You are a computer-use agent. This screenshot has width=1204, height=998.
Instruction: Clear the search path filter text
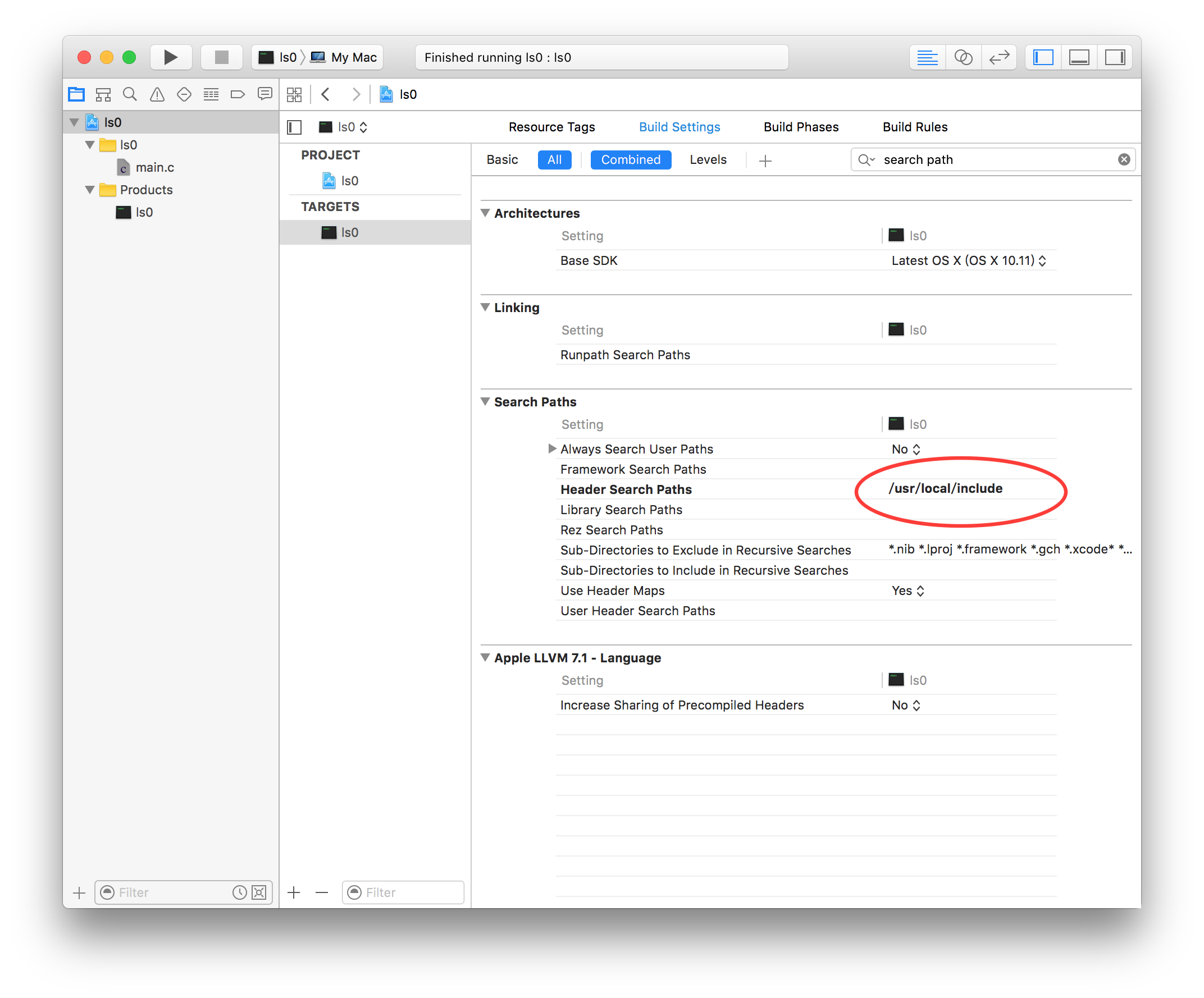click(x=1124, y=160)
